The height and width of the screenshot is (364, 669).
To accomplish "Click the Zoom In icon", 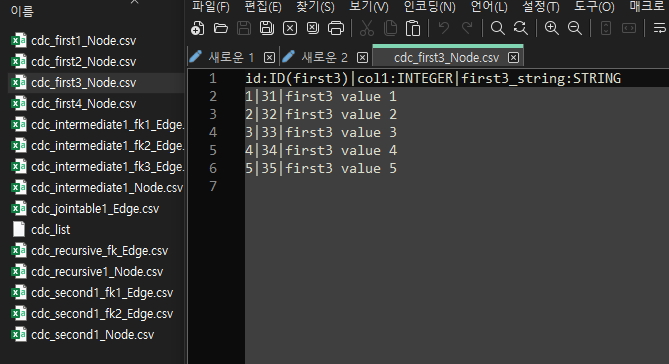I will pos(552,28).
